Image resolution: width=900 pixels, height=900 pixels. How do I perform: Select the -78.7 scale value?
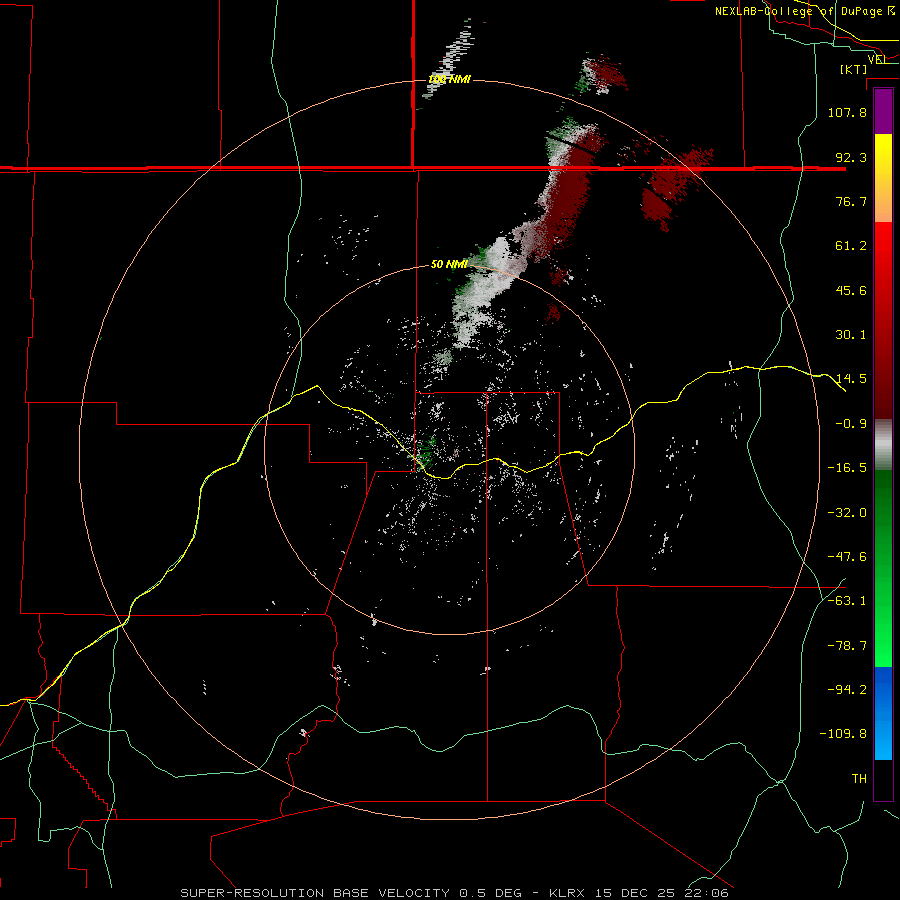point(847,646)
